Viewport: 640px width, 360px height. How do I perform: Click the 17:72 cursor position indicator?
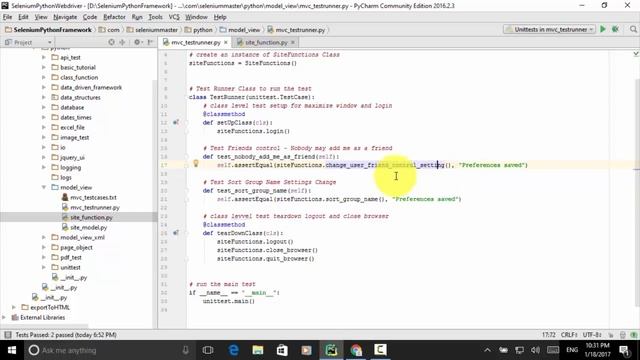(549, 335)
